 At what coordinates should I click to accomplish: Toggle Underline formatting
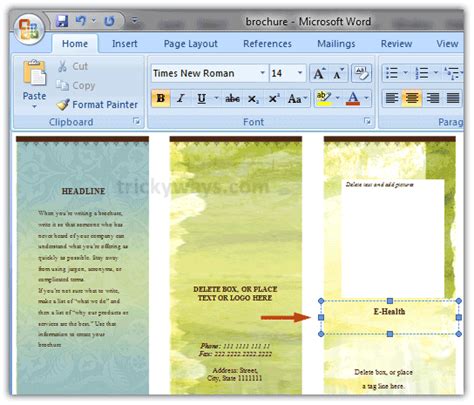click(201, 98)
